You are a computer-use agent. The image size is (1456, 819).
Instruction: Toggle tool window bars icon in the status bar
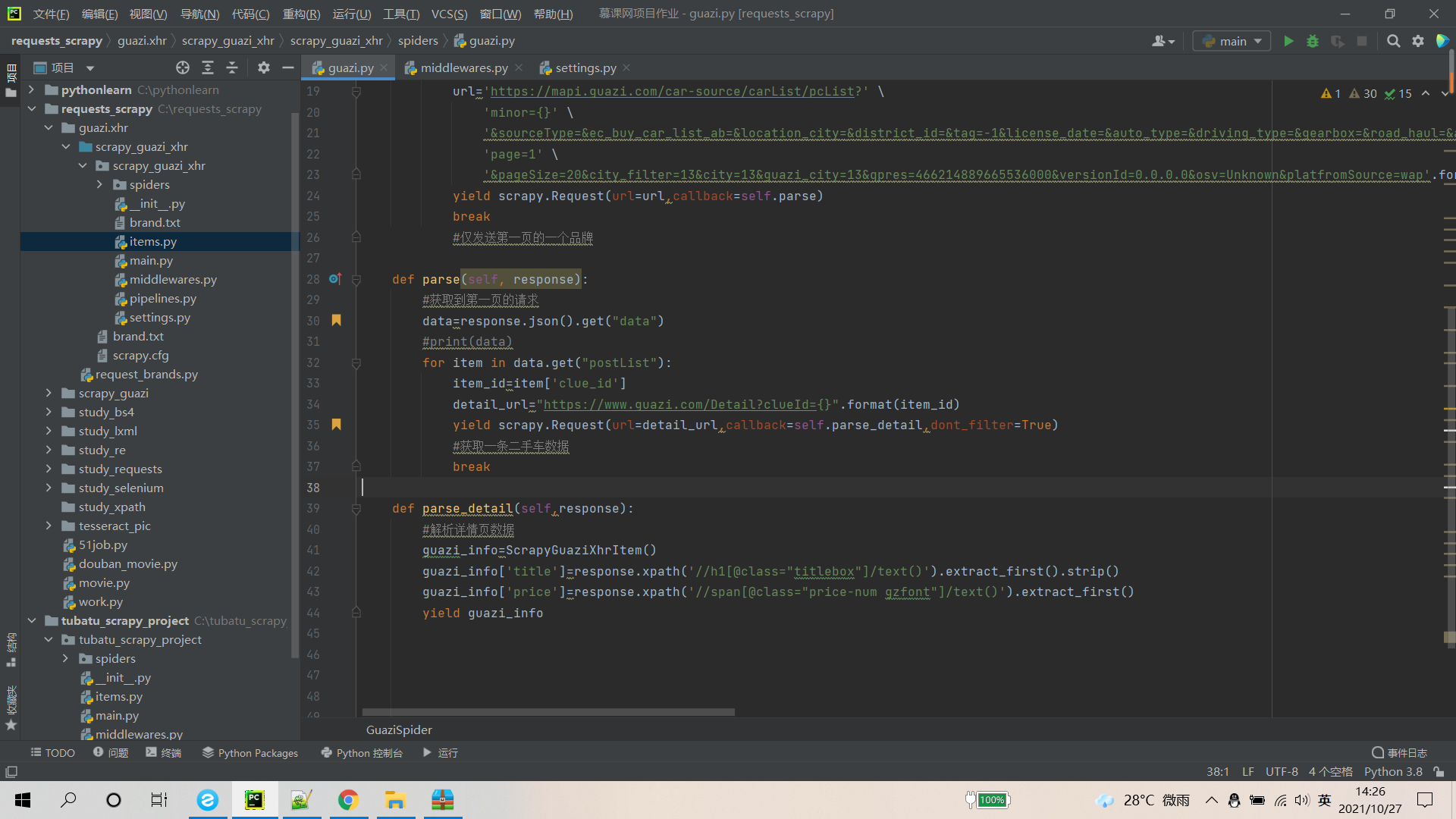pos(11,771)
